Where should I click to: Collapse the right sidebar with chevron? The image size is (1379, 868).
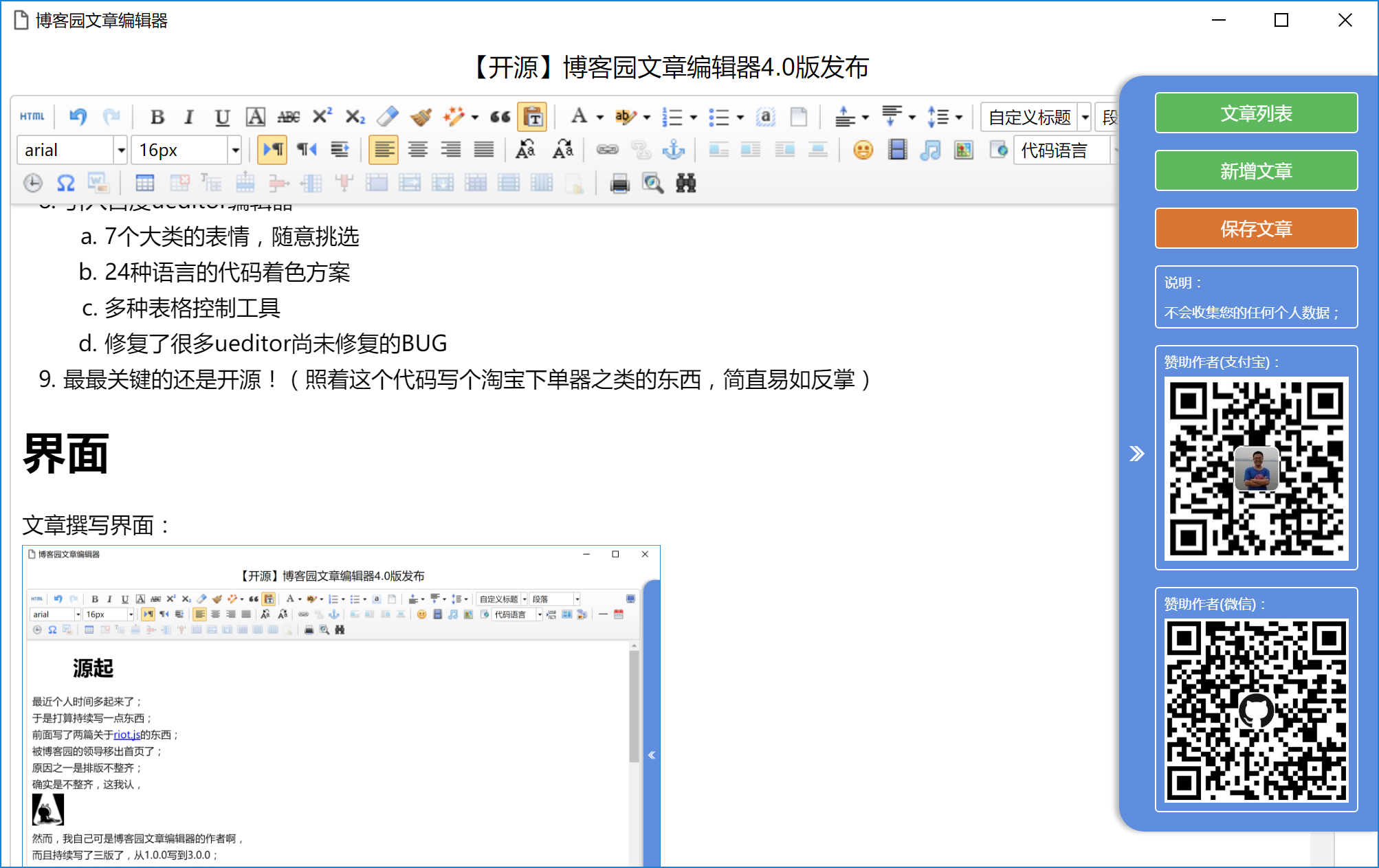coord(1136,454)
